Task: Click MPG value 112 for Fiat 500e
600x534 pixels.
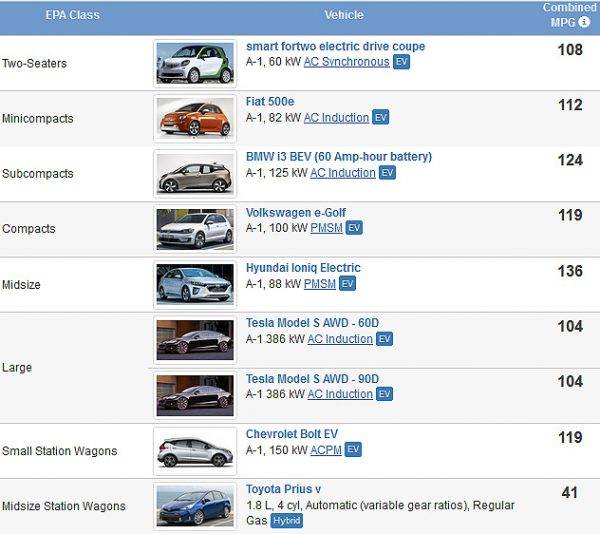Action: pos(570,105)
